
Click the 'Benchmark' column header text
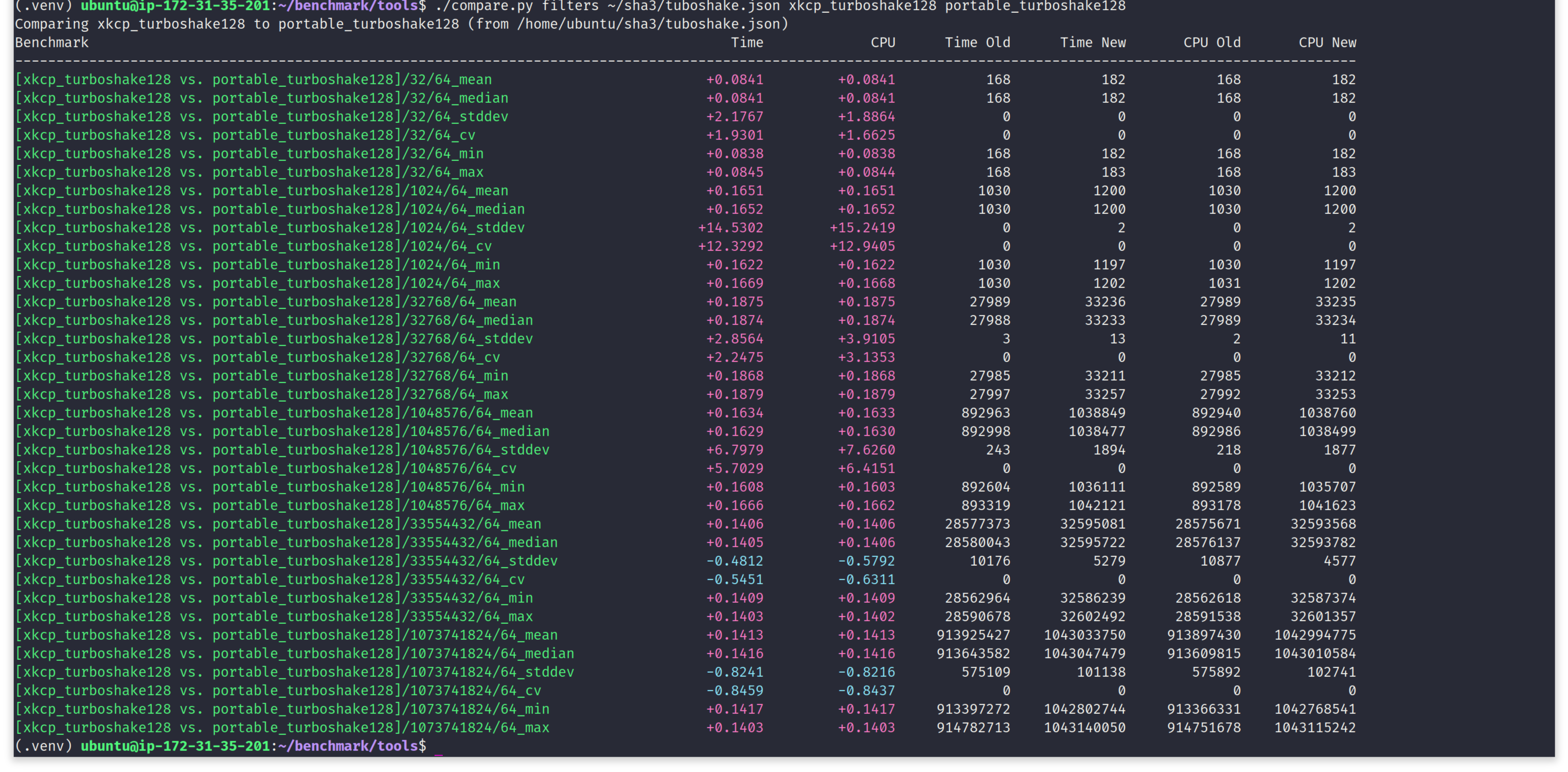(52, 43)
